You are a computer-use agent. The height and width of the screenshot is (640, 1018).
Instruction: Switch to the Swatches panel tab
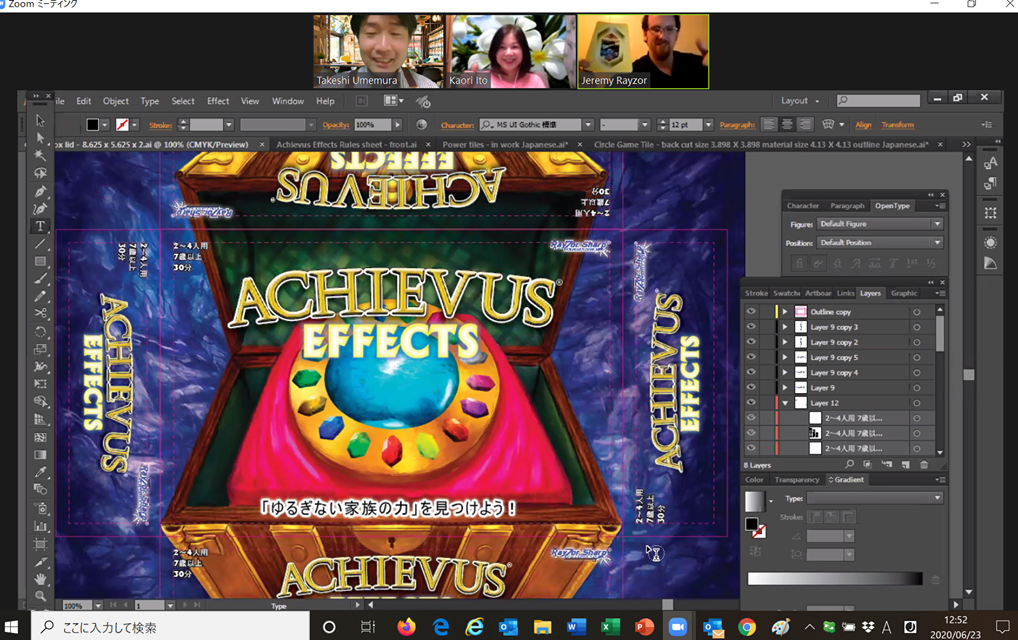pos(786,293)
